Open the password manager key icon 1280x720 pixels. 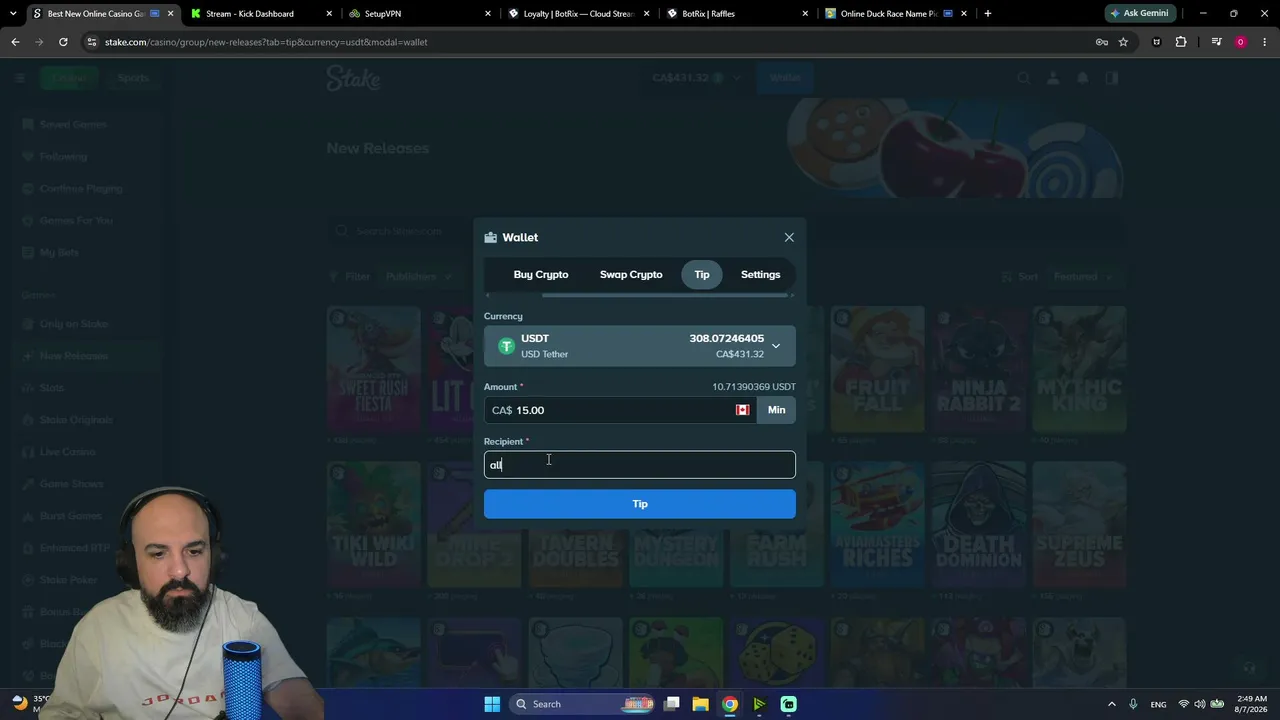pos(1102,42)
